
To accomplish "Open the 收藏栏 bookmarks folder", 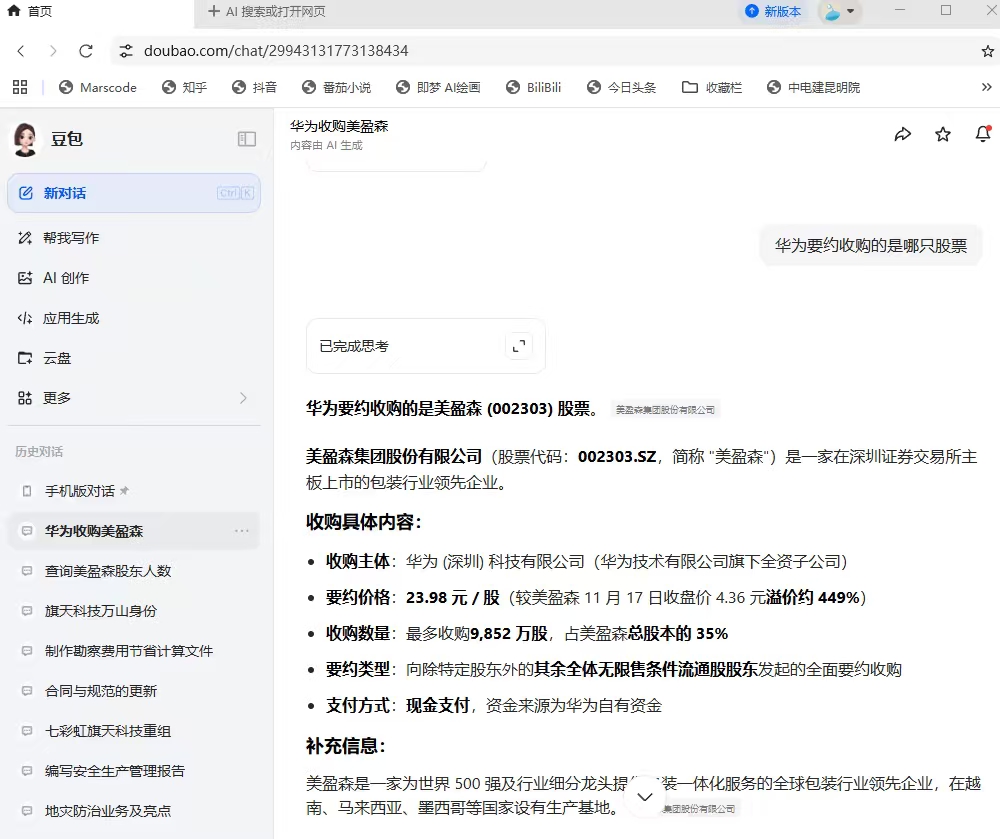I will [713, 87].
